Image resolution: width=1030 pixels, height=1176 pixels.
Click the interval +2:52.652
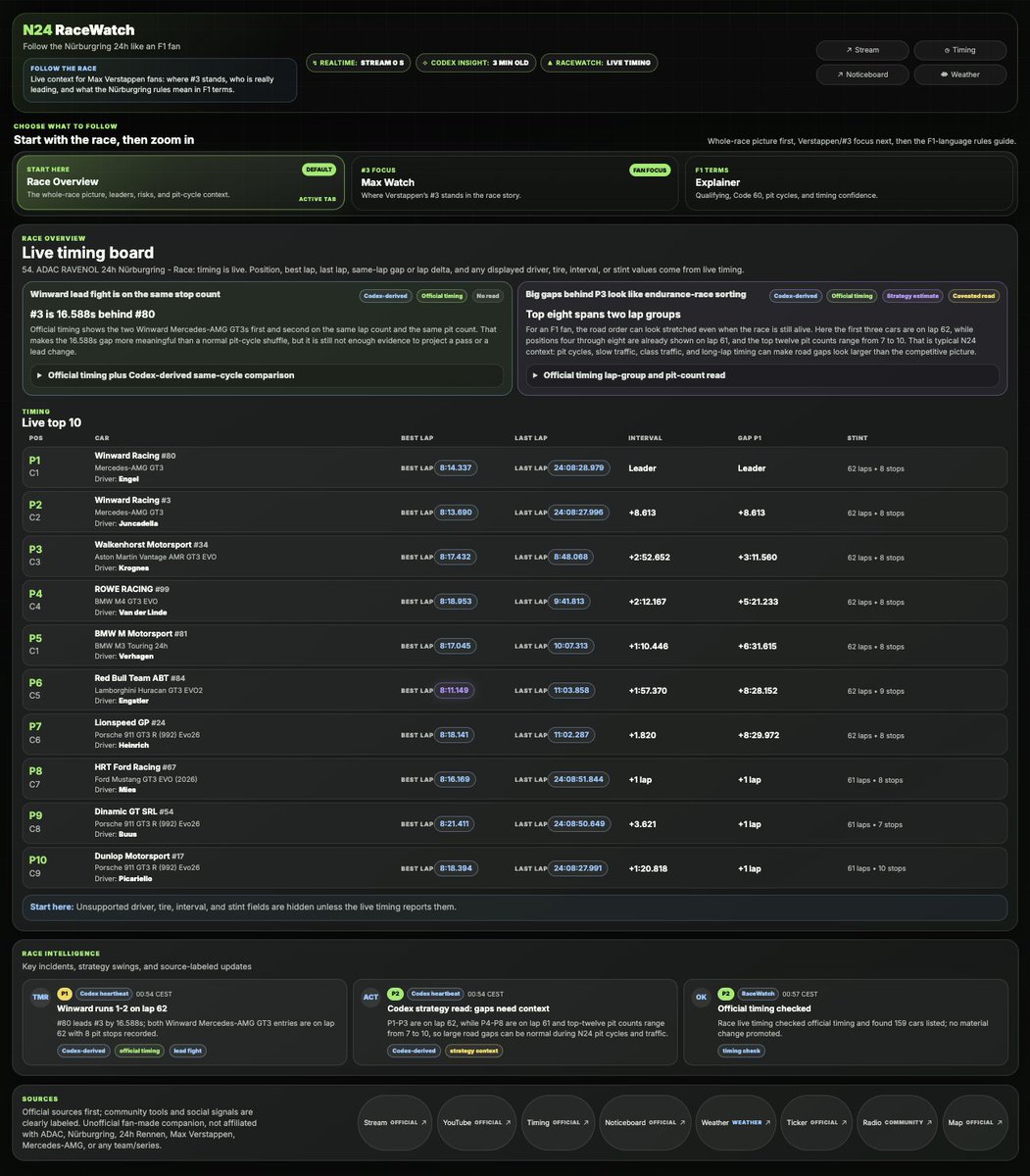[x=649, y=557]
